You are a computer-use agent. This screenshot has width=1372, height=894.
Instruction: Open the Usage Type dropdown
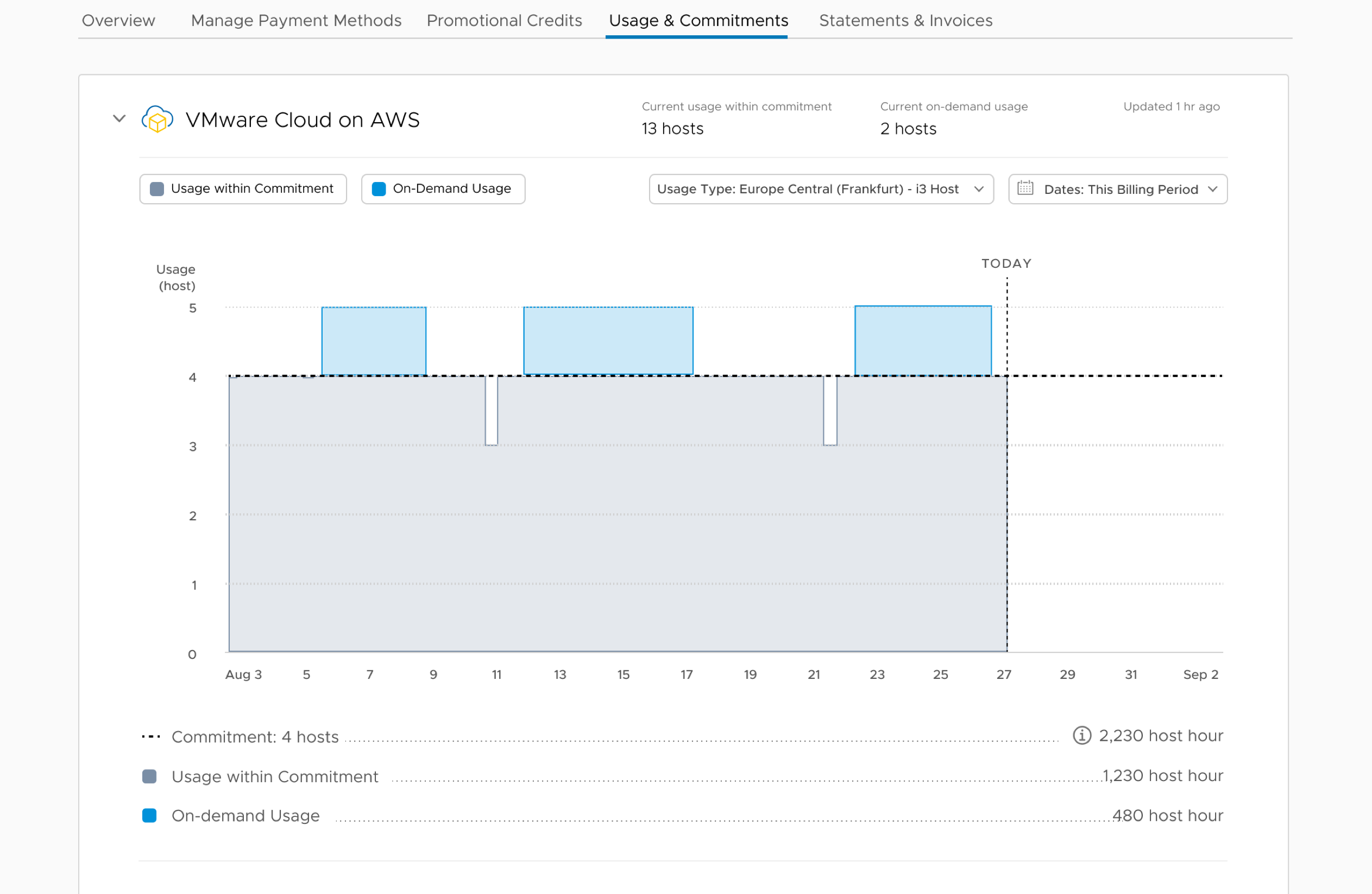[x=821, y=189]
